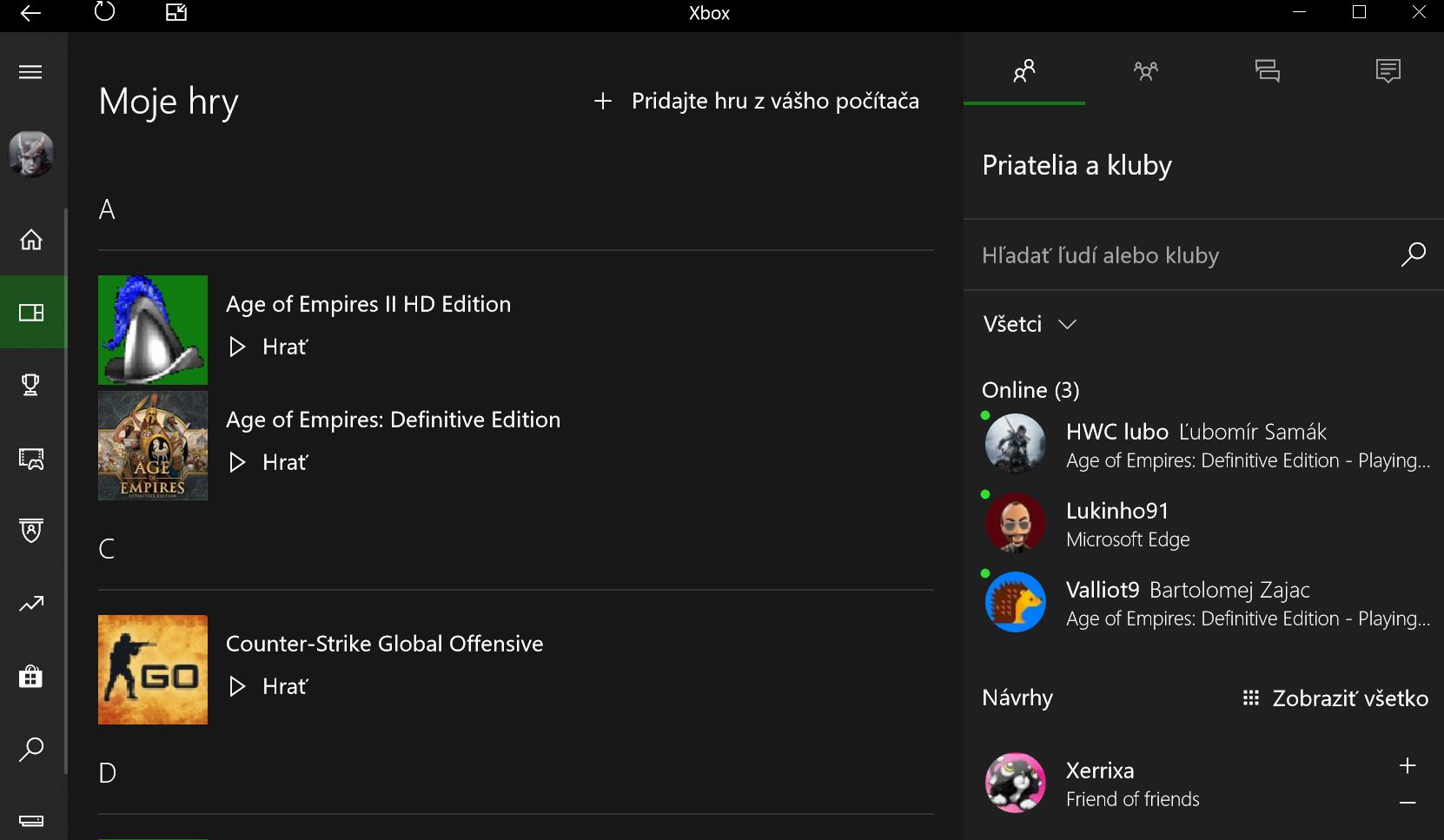Click HWC lubo avatar

point(1015,444)
